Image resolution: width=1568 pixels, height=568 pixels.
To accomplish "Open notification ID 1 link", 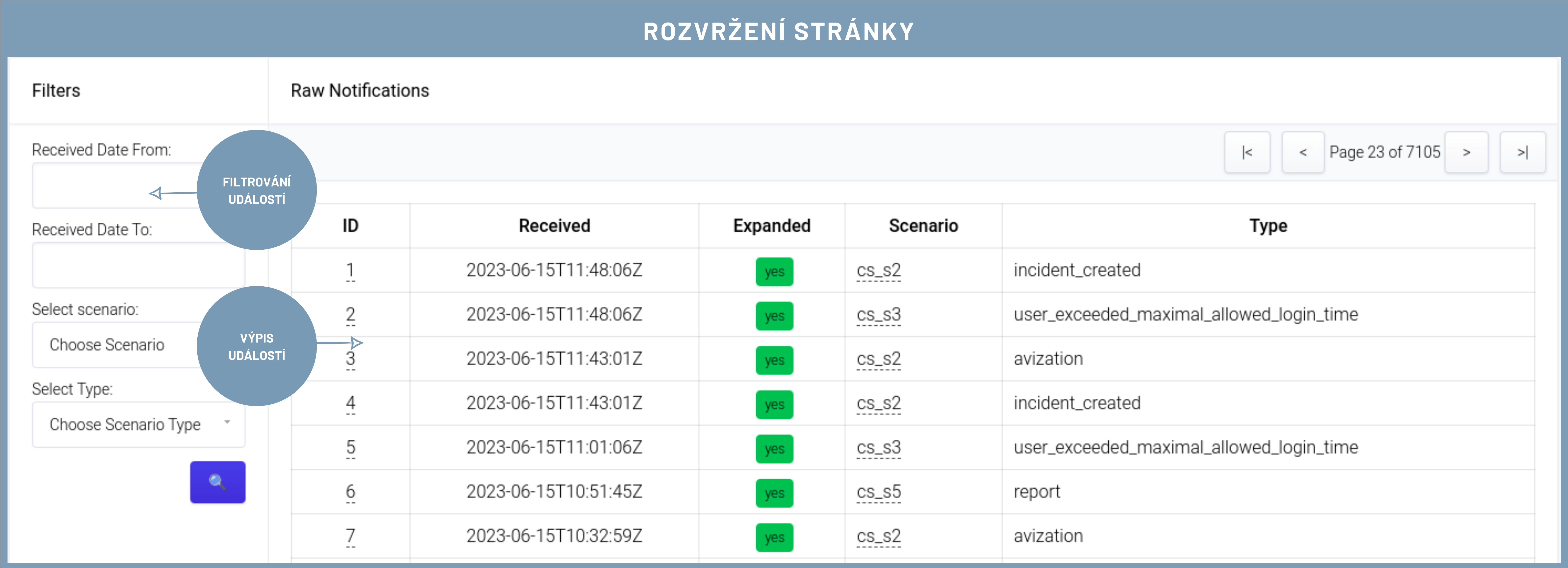I will point(350,270).
